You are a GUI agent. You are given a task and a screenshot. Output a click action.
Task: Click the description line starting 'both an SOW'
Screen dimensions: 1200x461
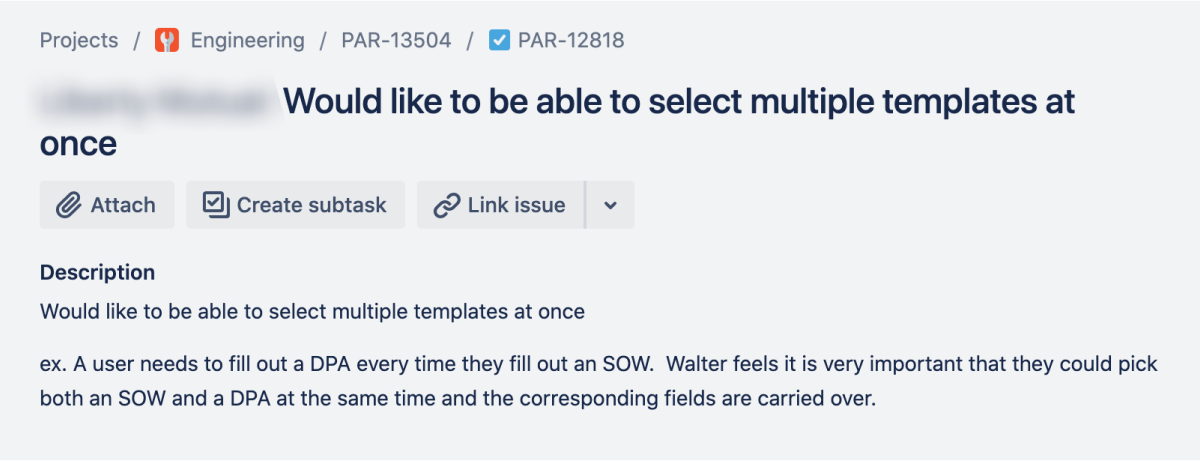click(x=457, y=398)
